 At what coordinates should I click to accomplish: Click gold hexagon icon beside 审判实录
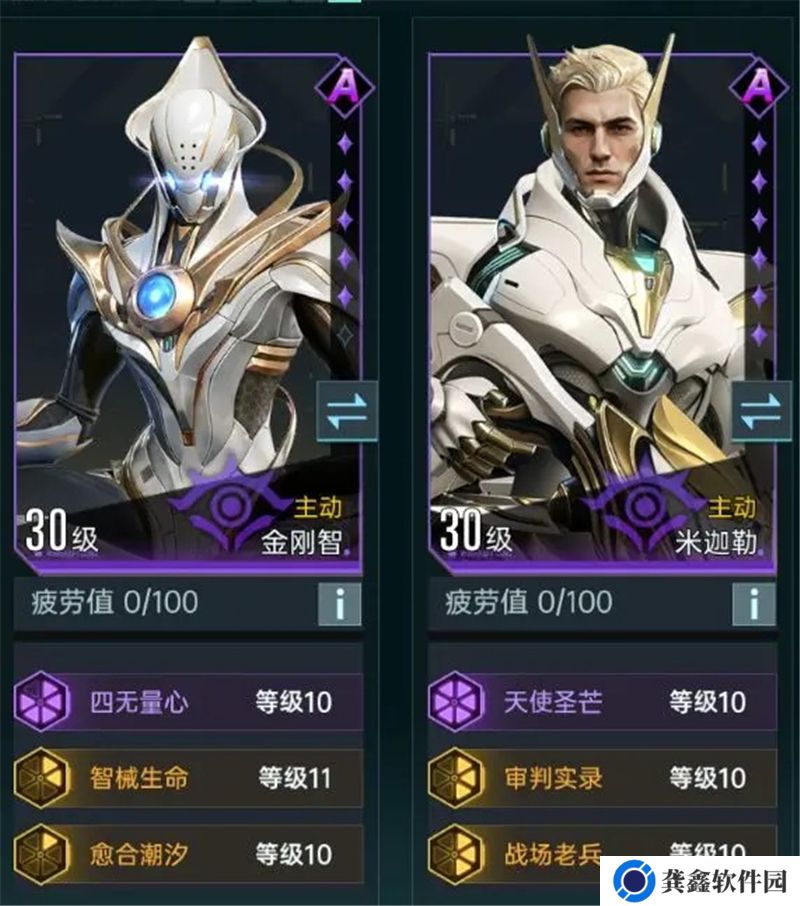(456, 778)
